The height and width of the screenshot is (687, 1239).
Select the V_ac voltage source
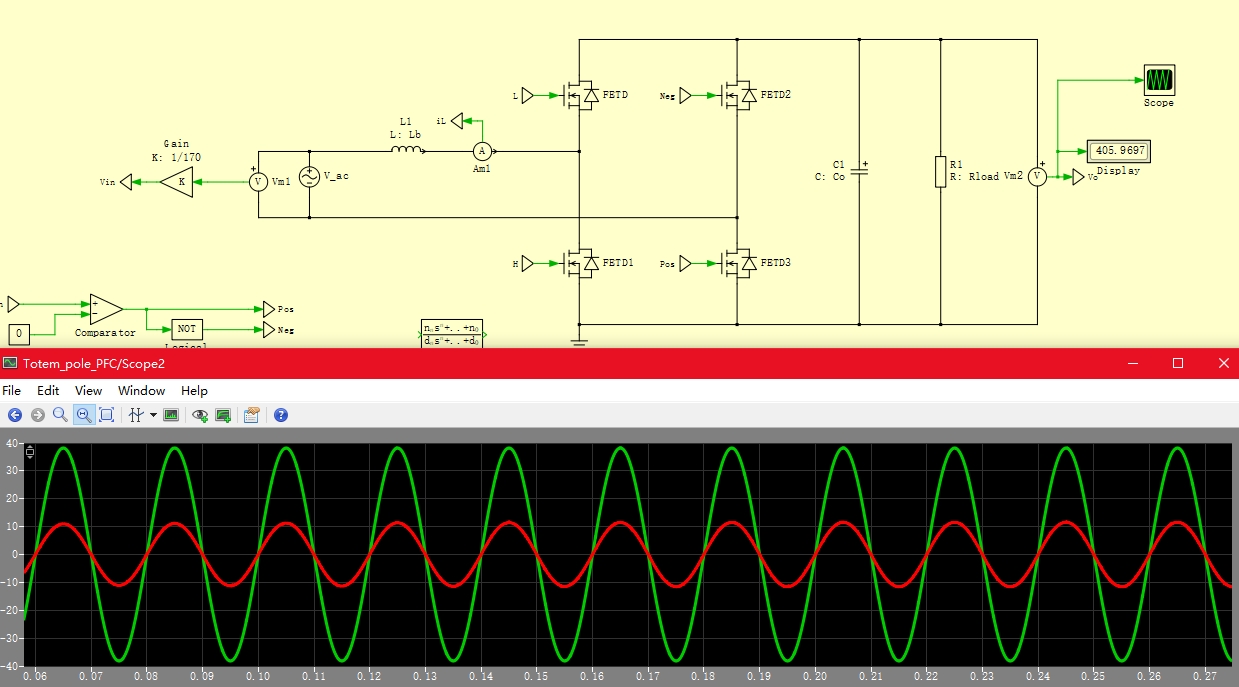point(308,179)
